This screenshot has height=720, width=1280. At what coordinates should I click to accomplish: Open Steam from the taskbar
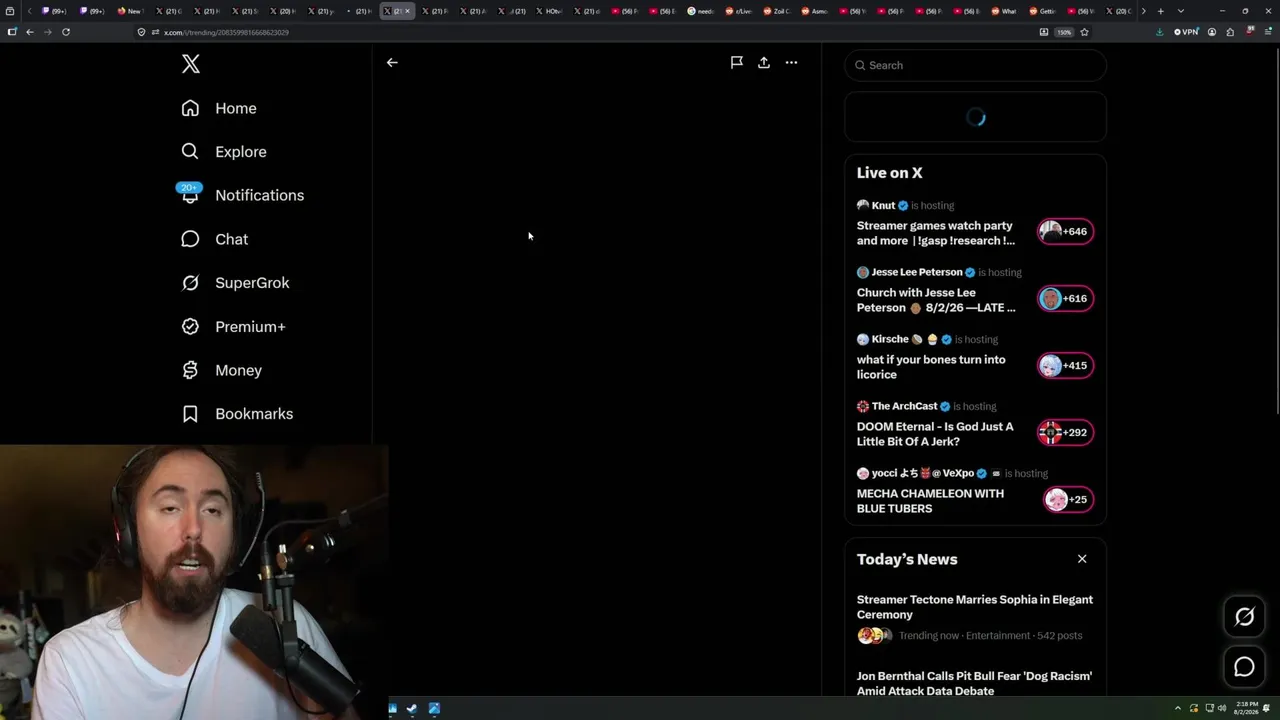pos(412,709)
